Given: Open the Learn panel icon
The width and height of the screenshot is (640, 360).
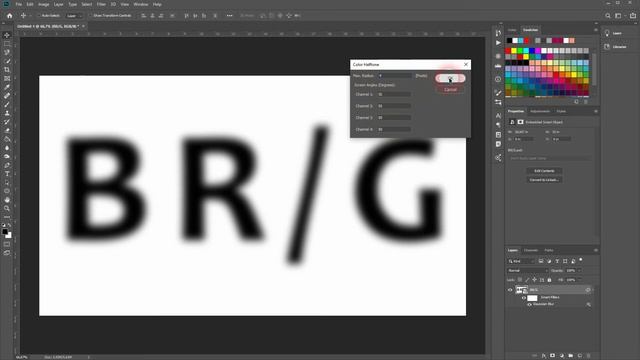Looking at the screenshot, I should pyautogui.click(x=607, y=33).
